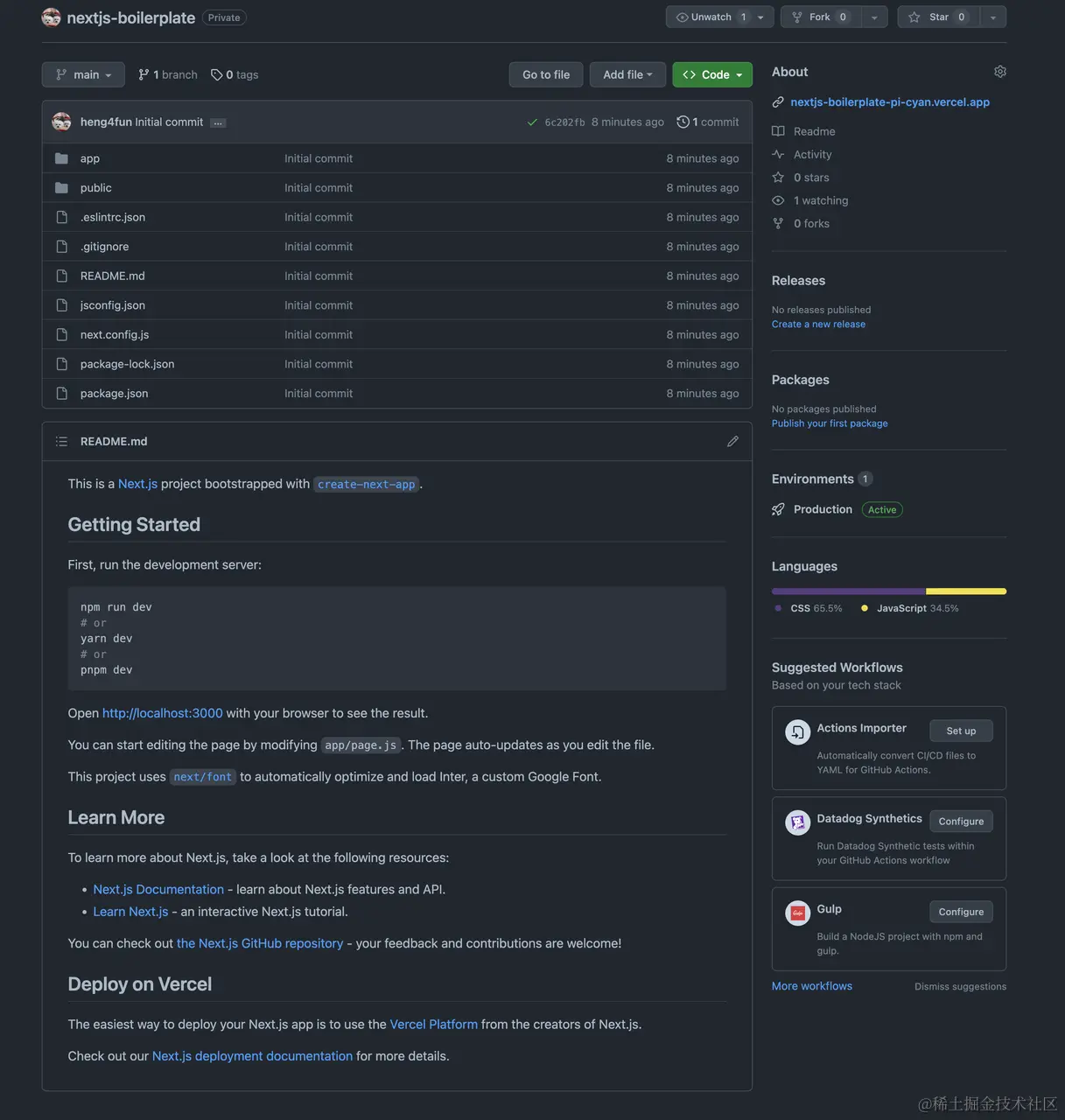Image resolution: width=1065 pixels, height=1120 pixels.
Task: Open the .gitignore file
Action: [105, 247]
